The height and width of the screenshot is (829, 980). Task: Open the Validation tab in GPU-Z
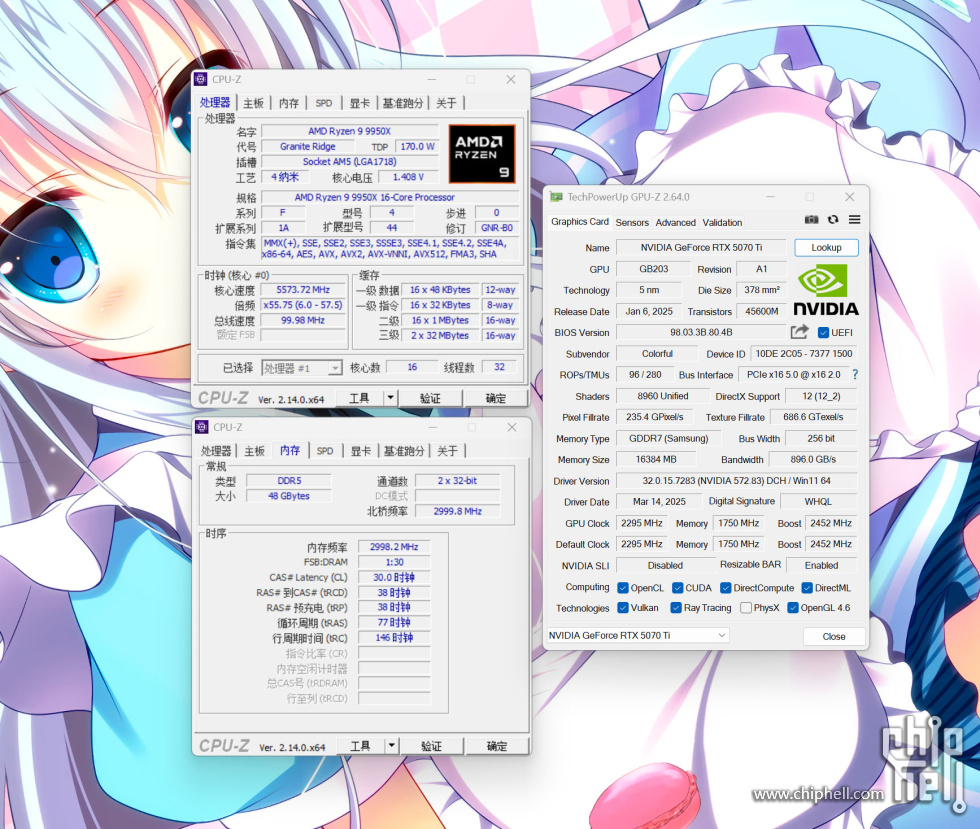point(722,222)
